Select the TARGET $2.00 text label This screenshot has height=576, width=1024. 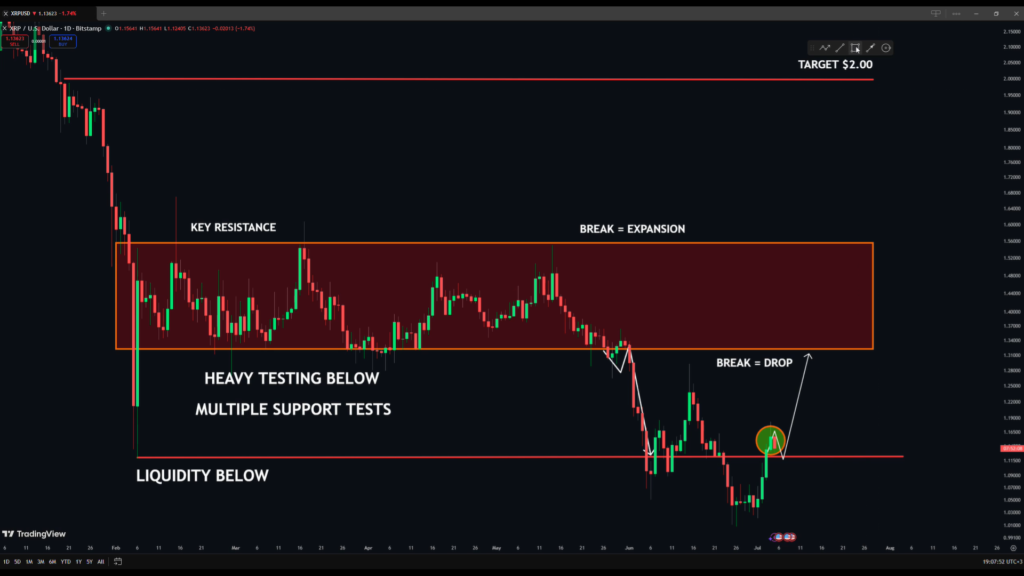pyautogui.click(x=835, y=65)
